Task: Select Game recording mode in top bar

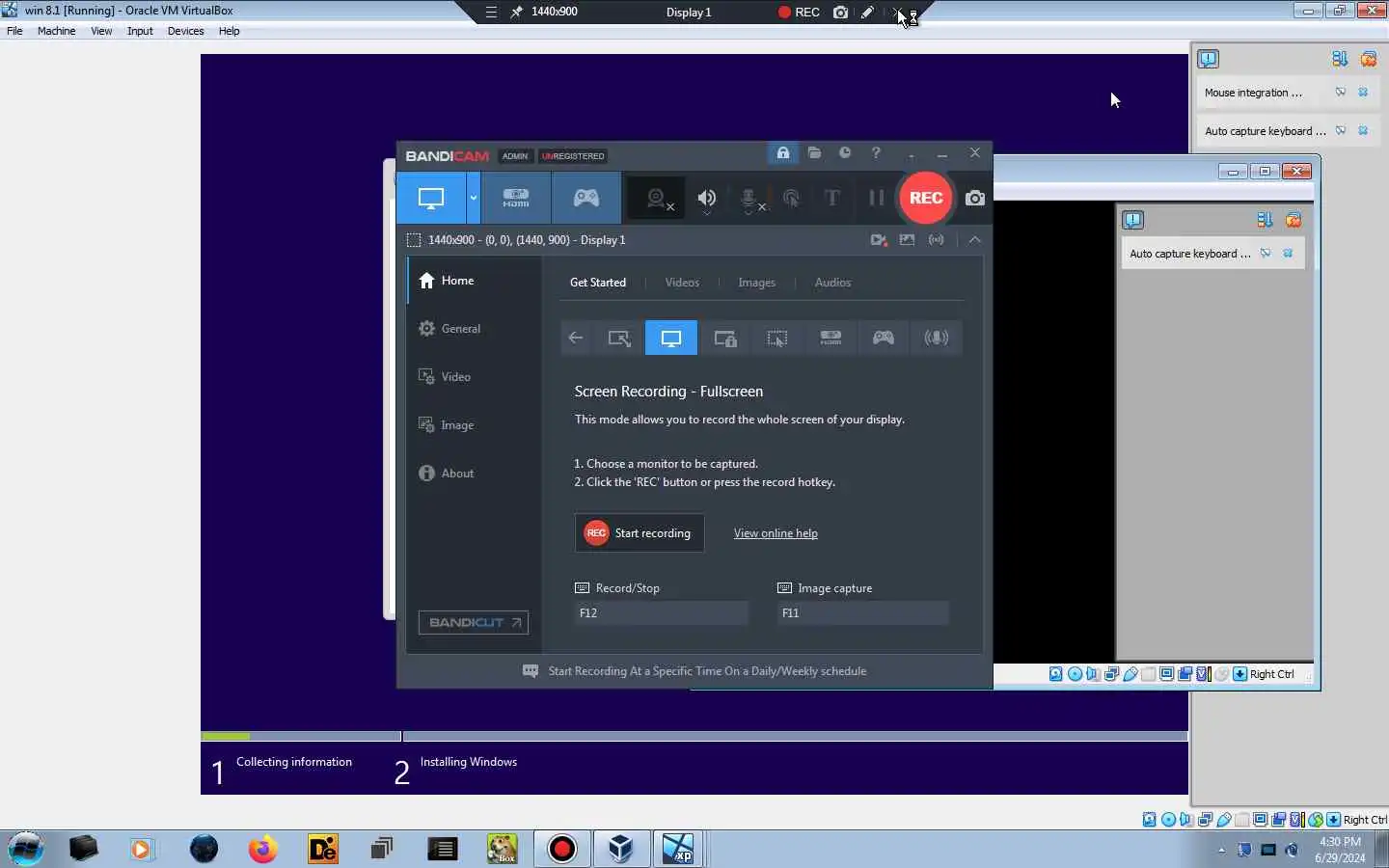Action: (586, 198)
